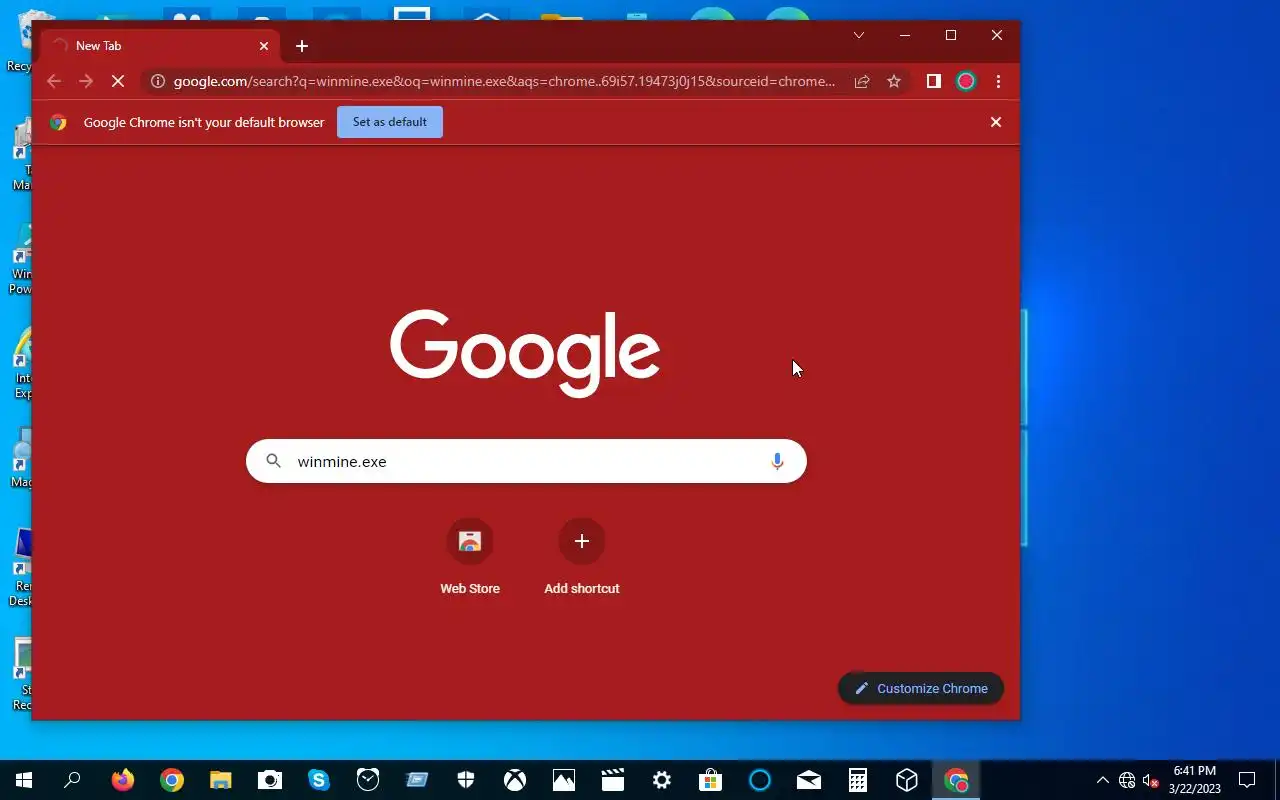Viewport: 1280px width, 800px height.
Task: Open the Chrome profile avatar
Action: tap(966, 82)
